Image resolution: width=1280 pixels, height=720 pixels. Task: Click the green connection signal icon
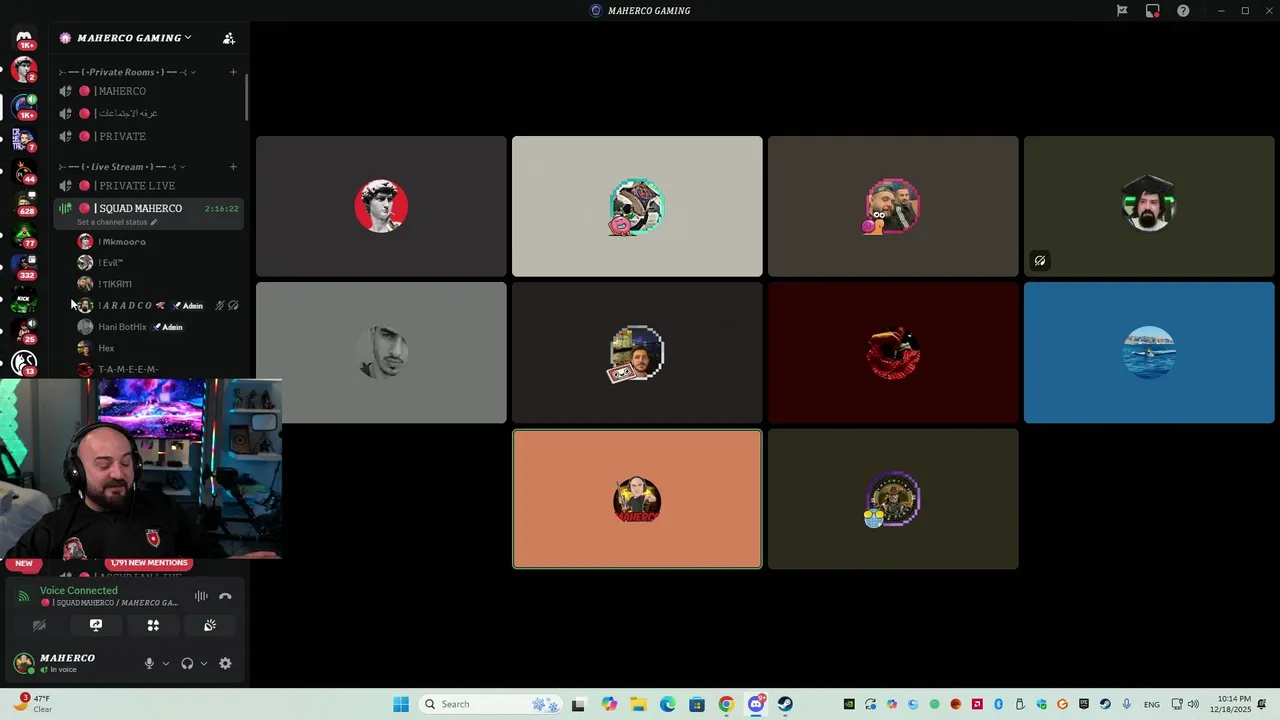click(x=24, y=596)
